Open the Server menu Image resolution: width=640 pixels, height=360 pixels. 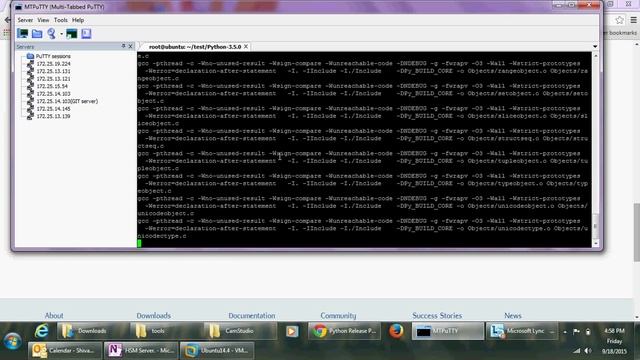coord(25,20)
